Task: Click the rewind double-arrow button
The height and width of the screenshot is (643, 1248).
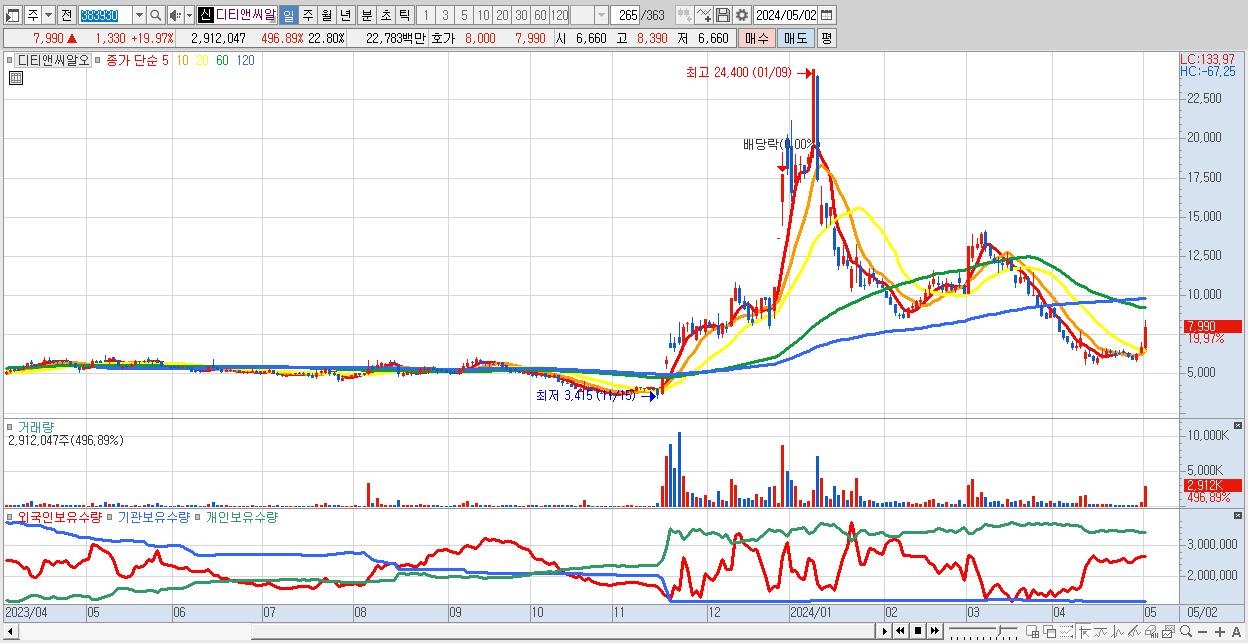Action: click(901, 631)
